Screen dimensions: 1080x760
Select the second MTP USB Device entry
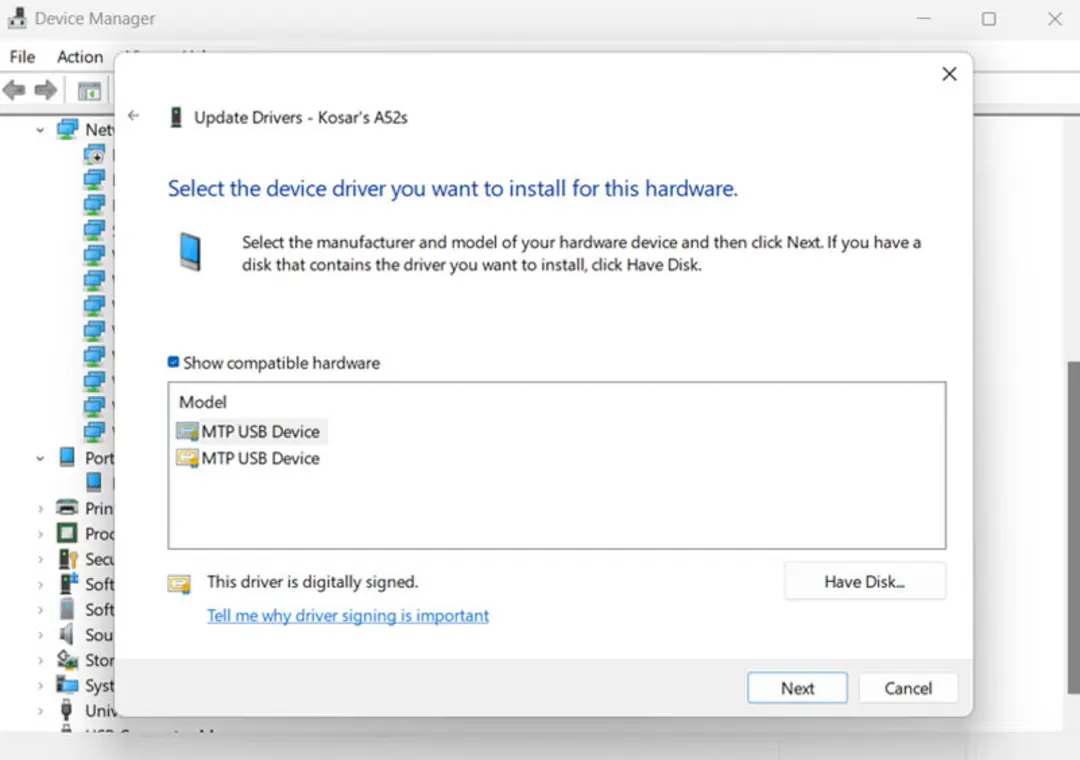coord(249,458)
